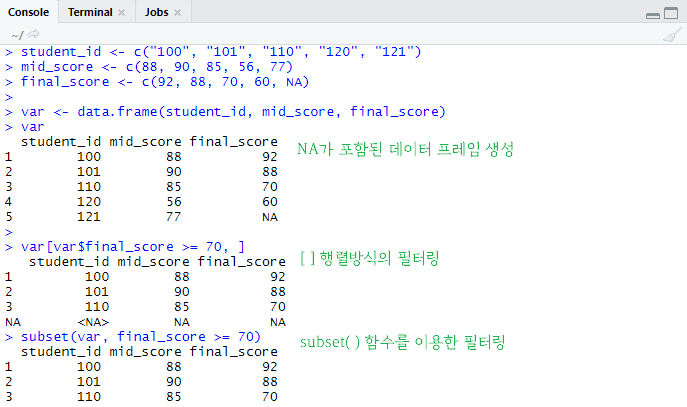Image resolution: width=687 pixels, height=407 pixels.
Task: Click the subset(var, final_score >= 70) command
Action: (x=141, y=337)
